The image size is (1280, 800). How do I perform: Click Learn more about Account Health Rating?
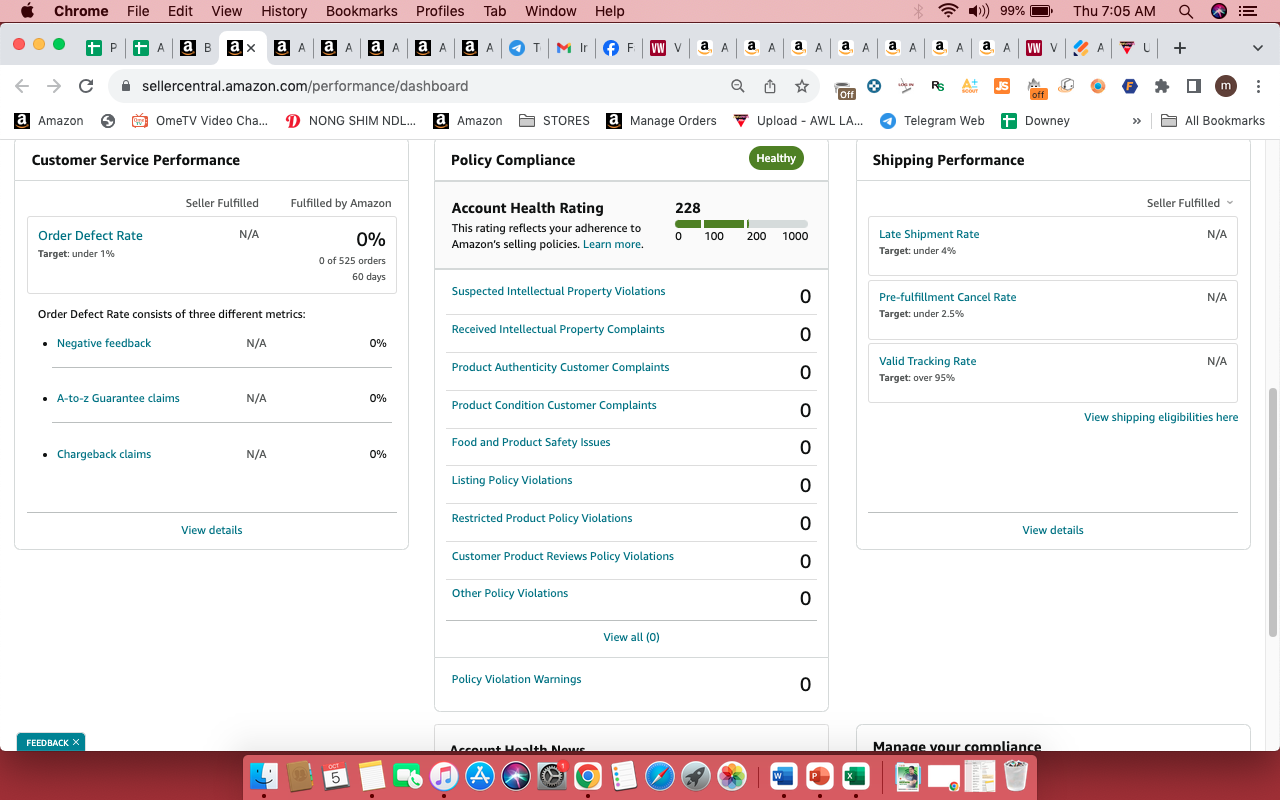pyautogui.click(x=612, y=244)
